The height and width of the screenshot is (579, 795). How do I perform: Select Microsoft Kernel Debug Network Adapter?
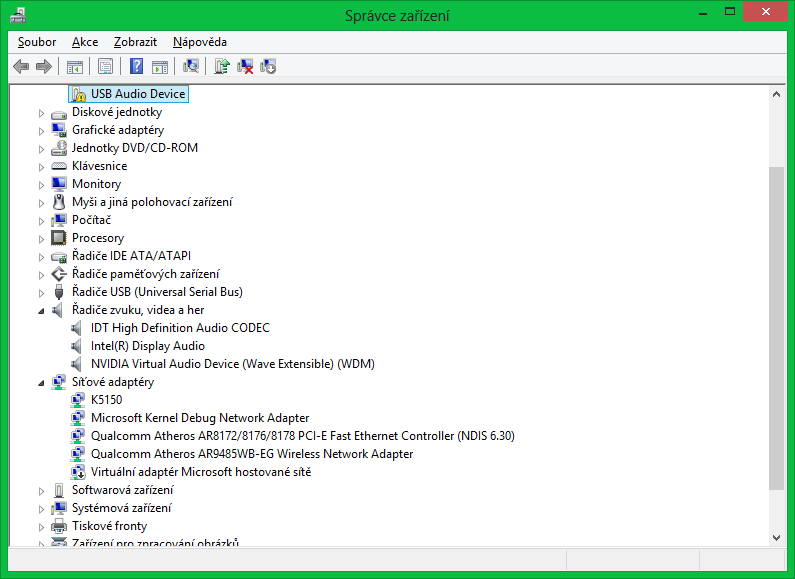[200, 418]
